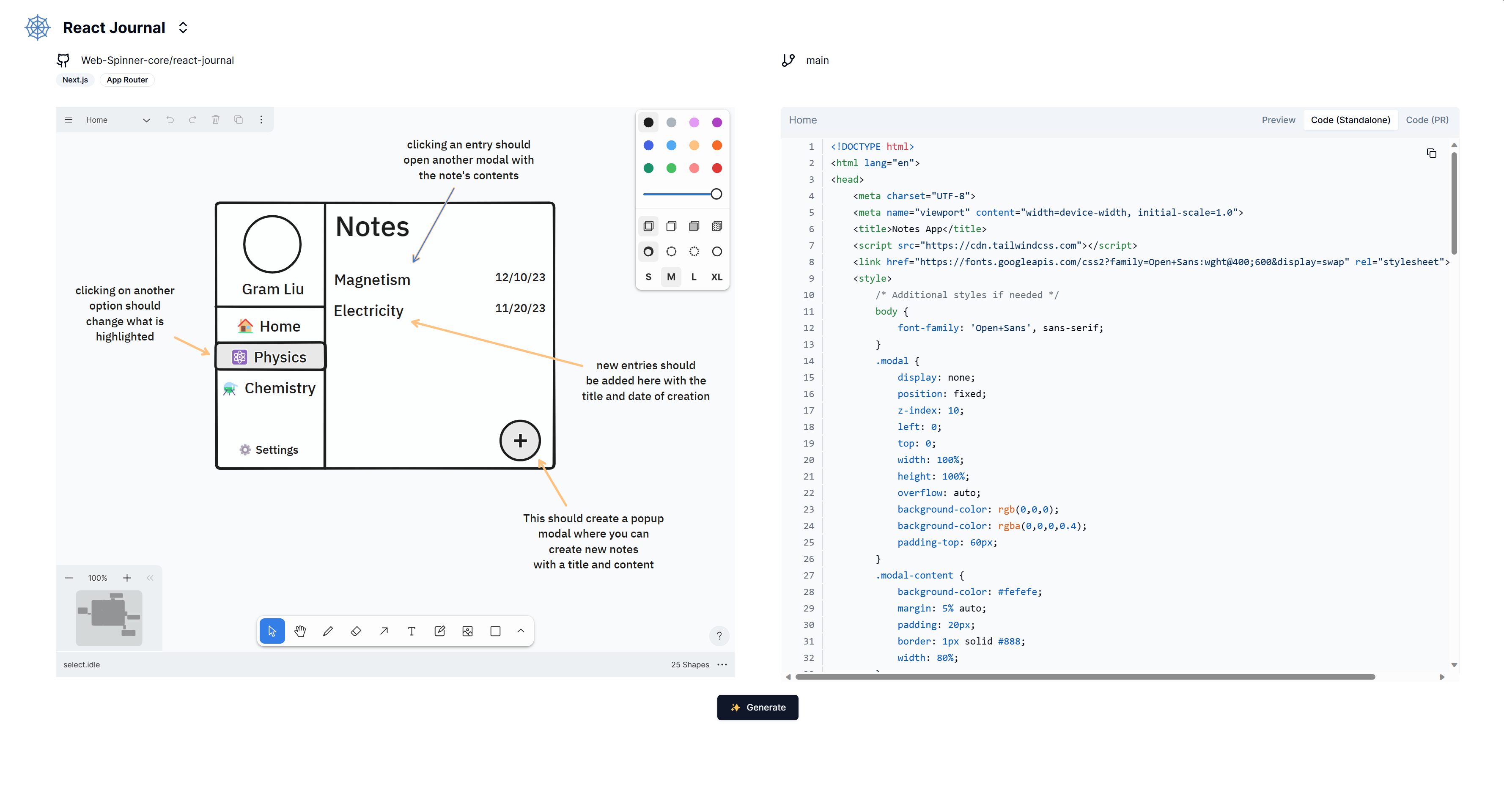1504x812 pixels.
Task: Choose the pattern fill style option
Action: [x=717, y=227]
